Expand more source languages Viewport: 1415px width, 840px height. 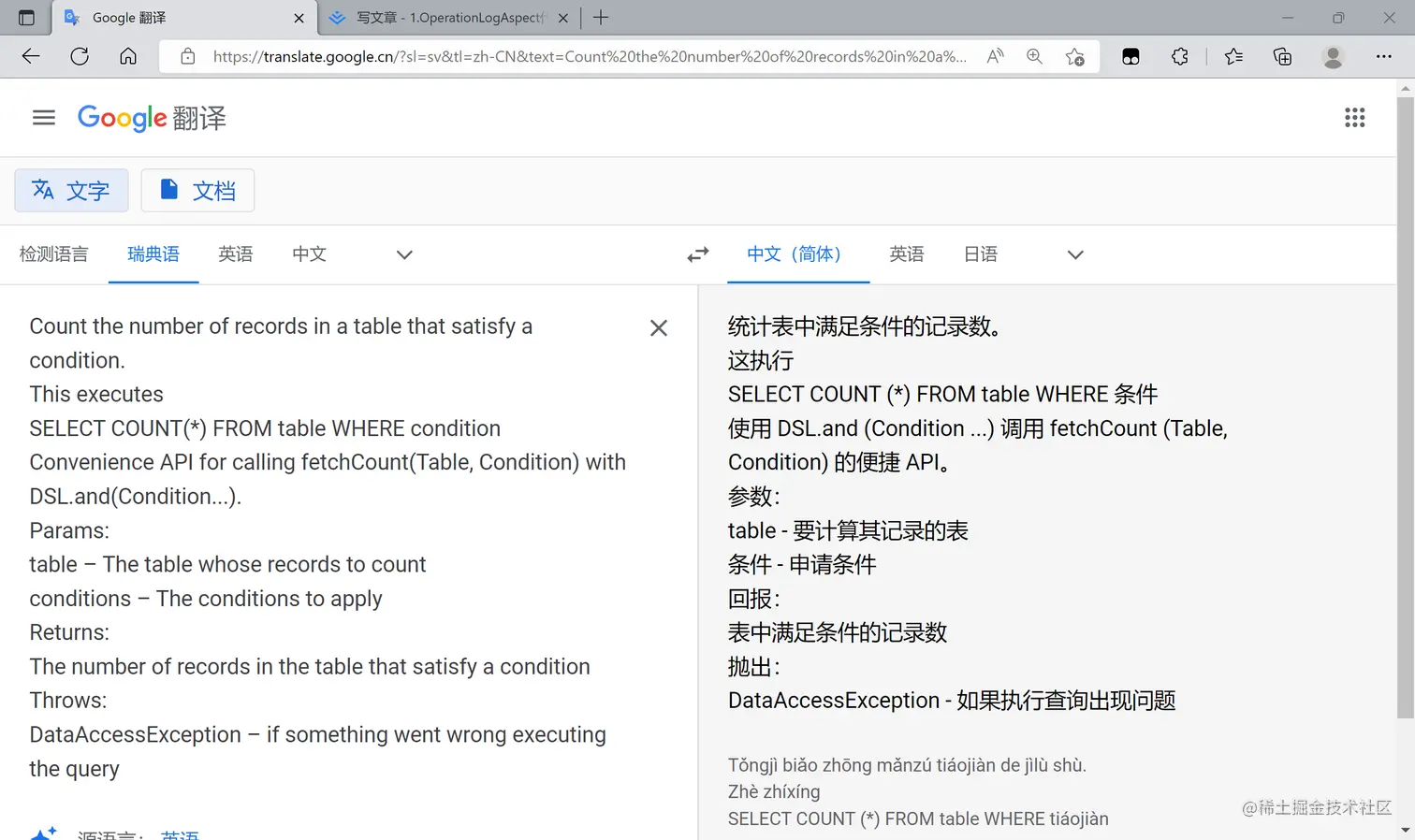[x=404, y=254]
